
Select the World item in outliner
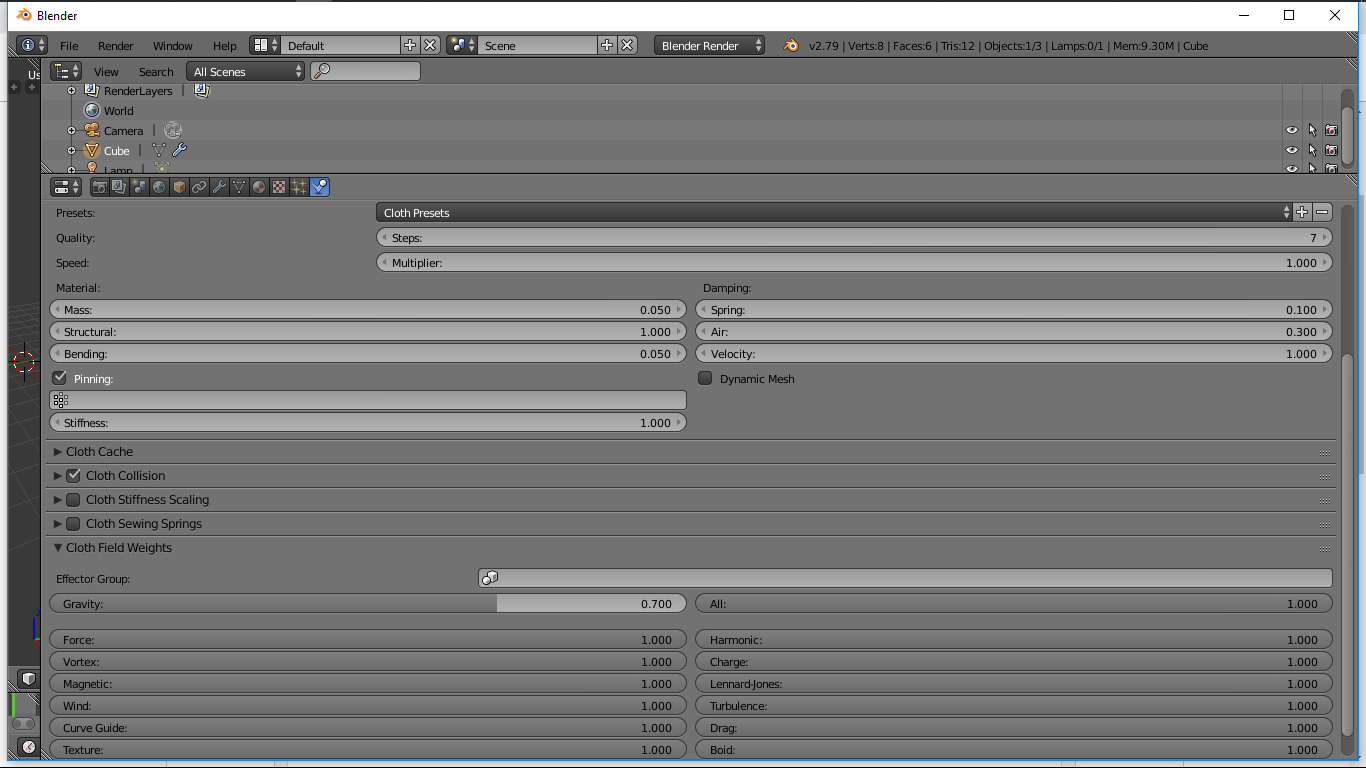118,111
